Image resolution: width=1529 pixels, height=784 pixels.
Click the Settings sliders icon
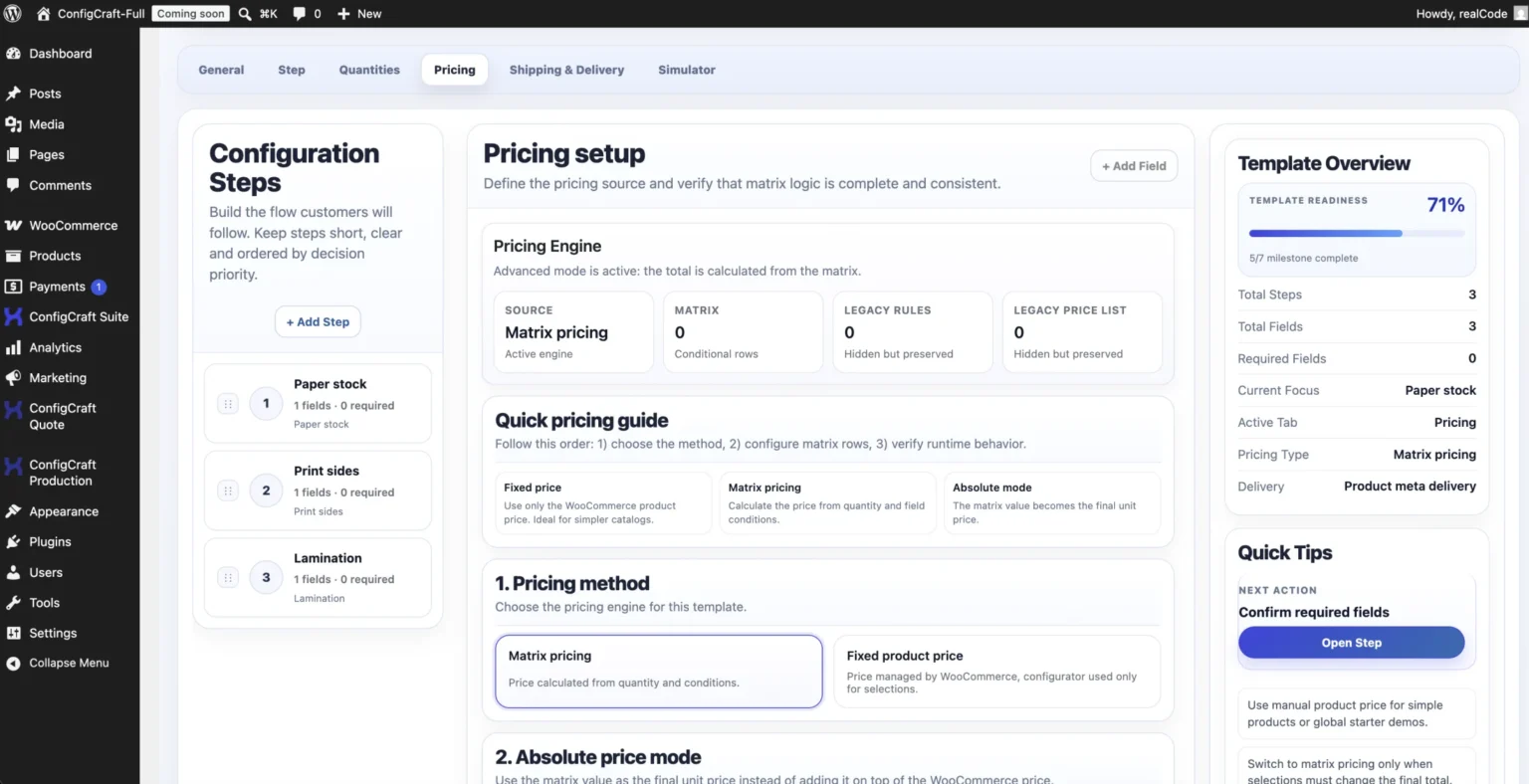(x=13, y=633)
